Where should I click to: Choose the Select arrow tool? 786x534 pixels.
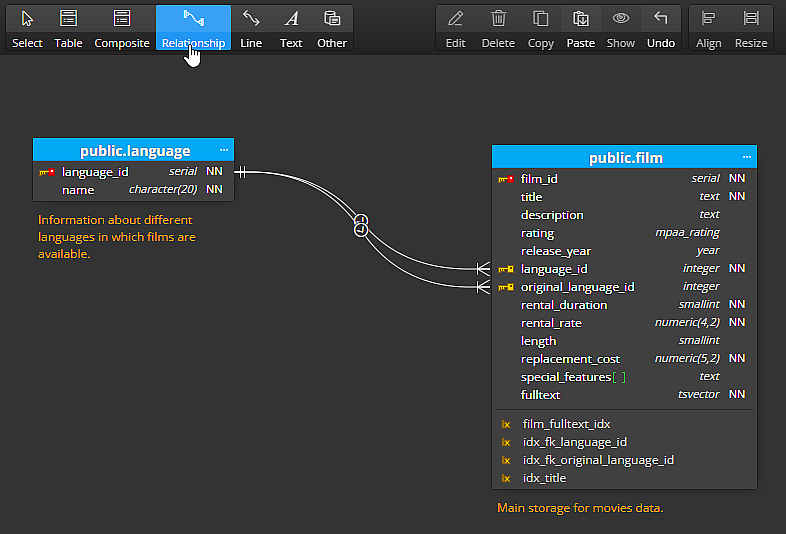[27, 28]
